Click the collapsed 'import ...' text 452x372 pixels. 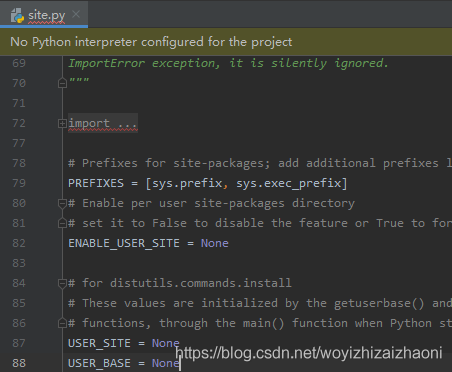[x=103, y=123]
